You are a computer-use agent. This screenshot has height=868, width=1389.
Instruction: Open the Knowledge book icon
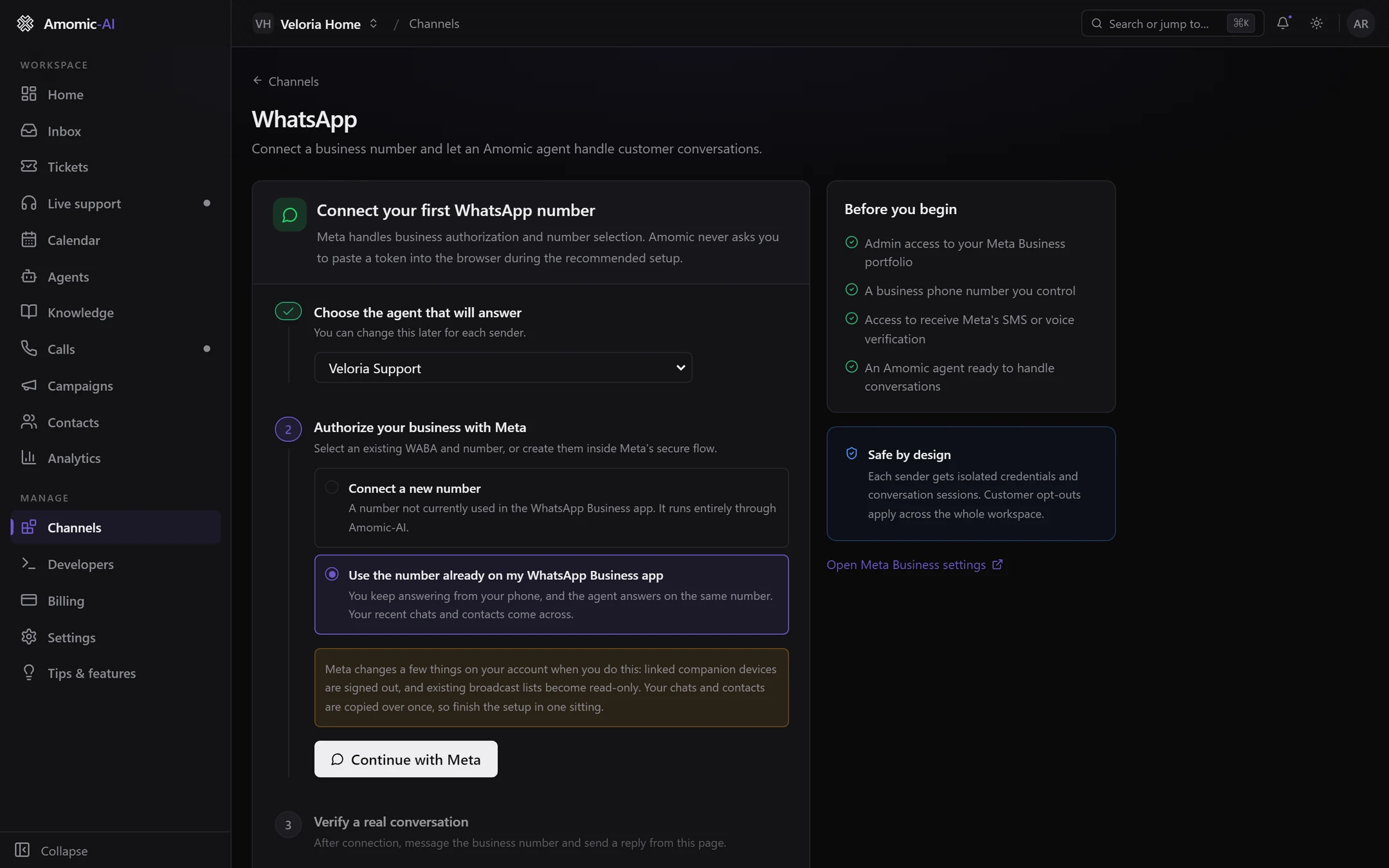click(x=28, y=312)
